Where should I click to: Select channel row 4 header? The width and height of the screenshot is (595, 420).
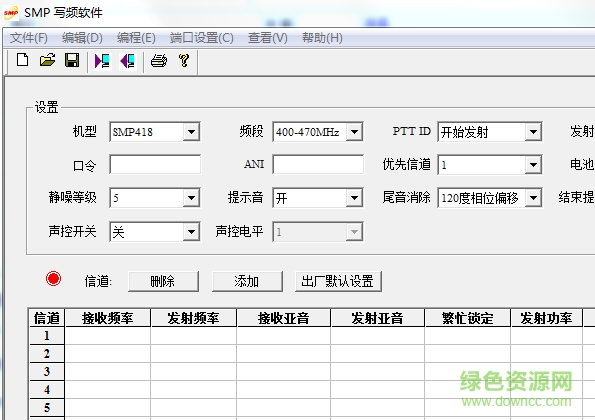[x=47, y=390]
